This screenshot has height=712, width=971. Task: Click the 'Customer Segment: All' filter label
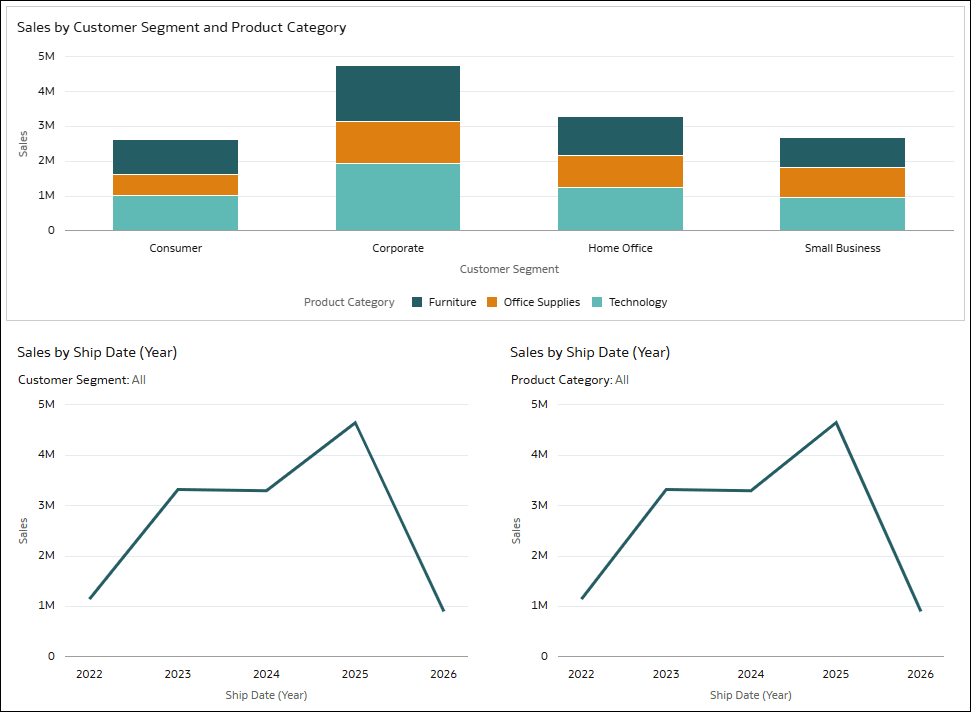82,380
